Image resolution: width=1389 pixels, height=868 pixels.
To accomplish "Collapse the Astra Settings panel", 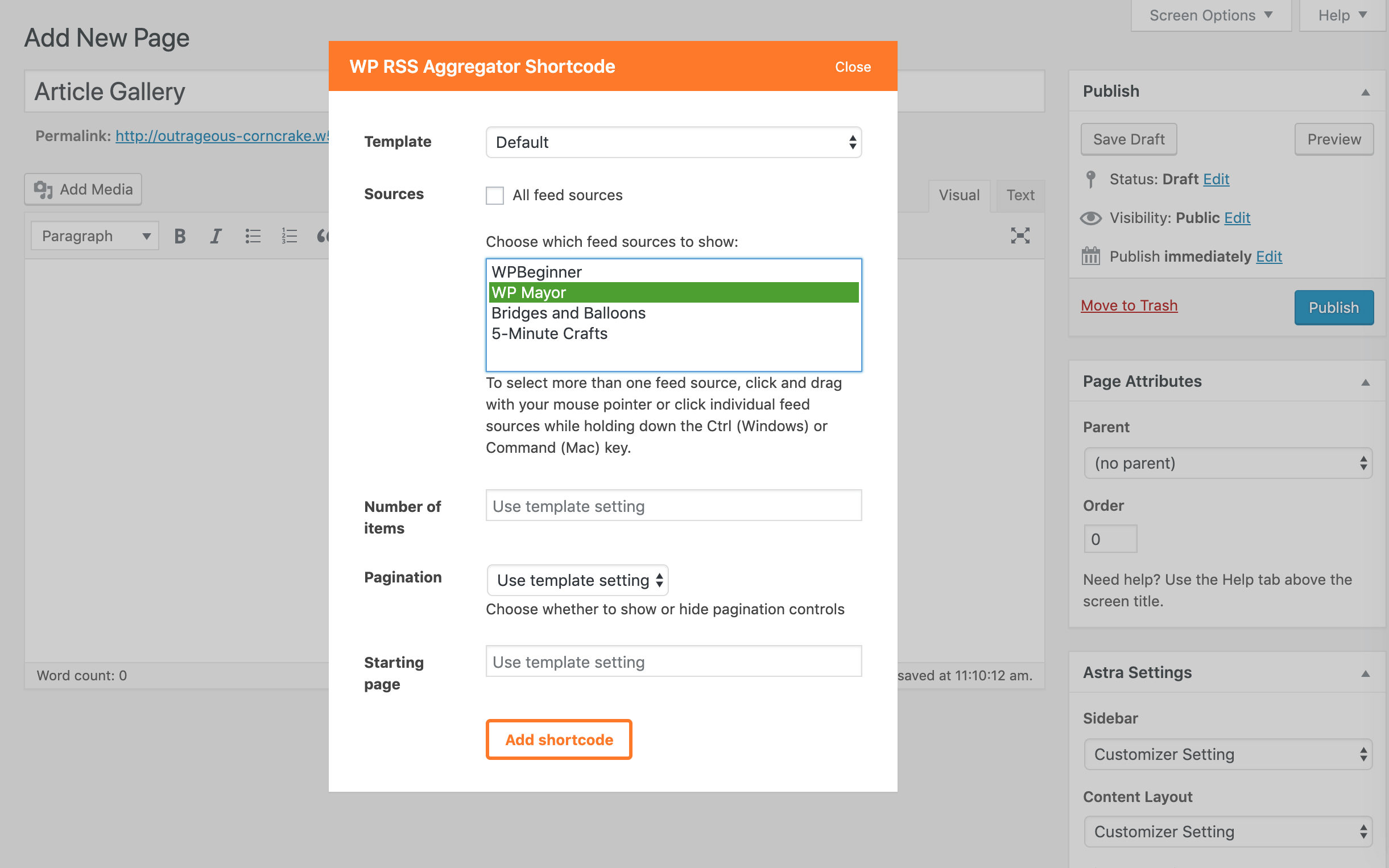I will 1366,673.
